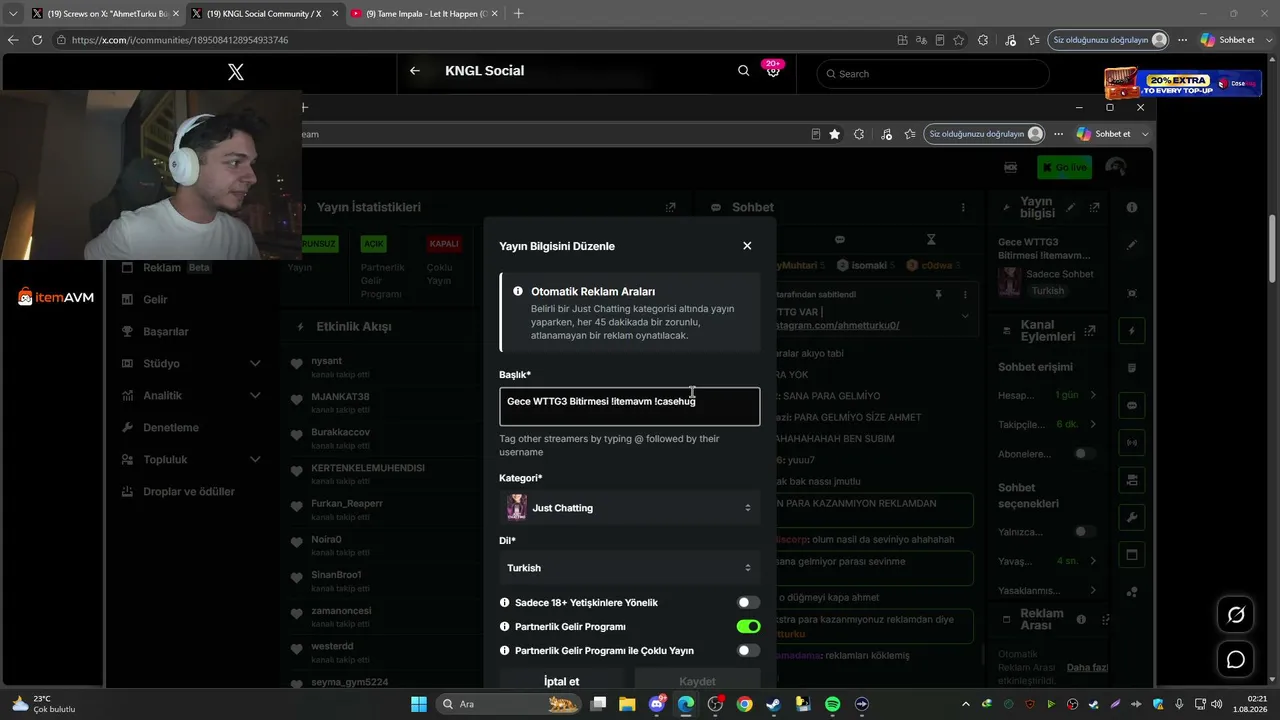The width and height of the screenshot is (1280, 720).
Task: Open the Daha fazla link under Reklam Arası
Action: point(1087,667)
